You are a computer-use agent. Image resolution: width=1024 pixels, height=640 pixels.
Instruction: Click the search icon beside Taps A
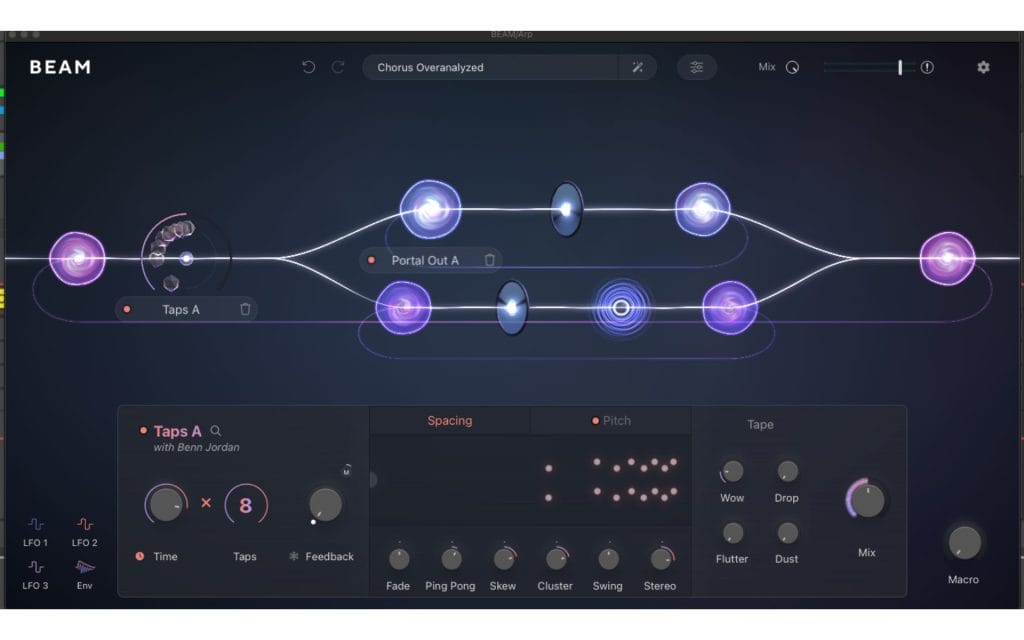pos(216,431)
